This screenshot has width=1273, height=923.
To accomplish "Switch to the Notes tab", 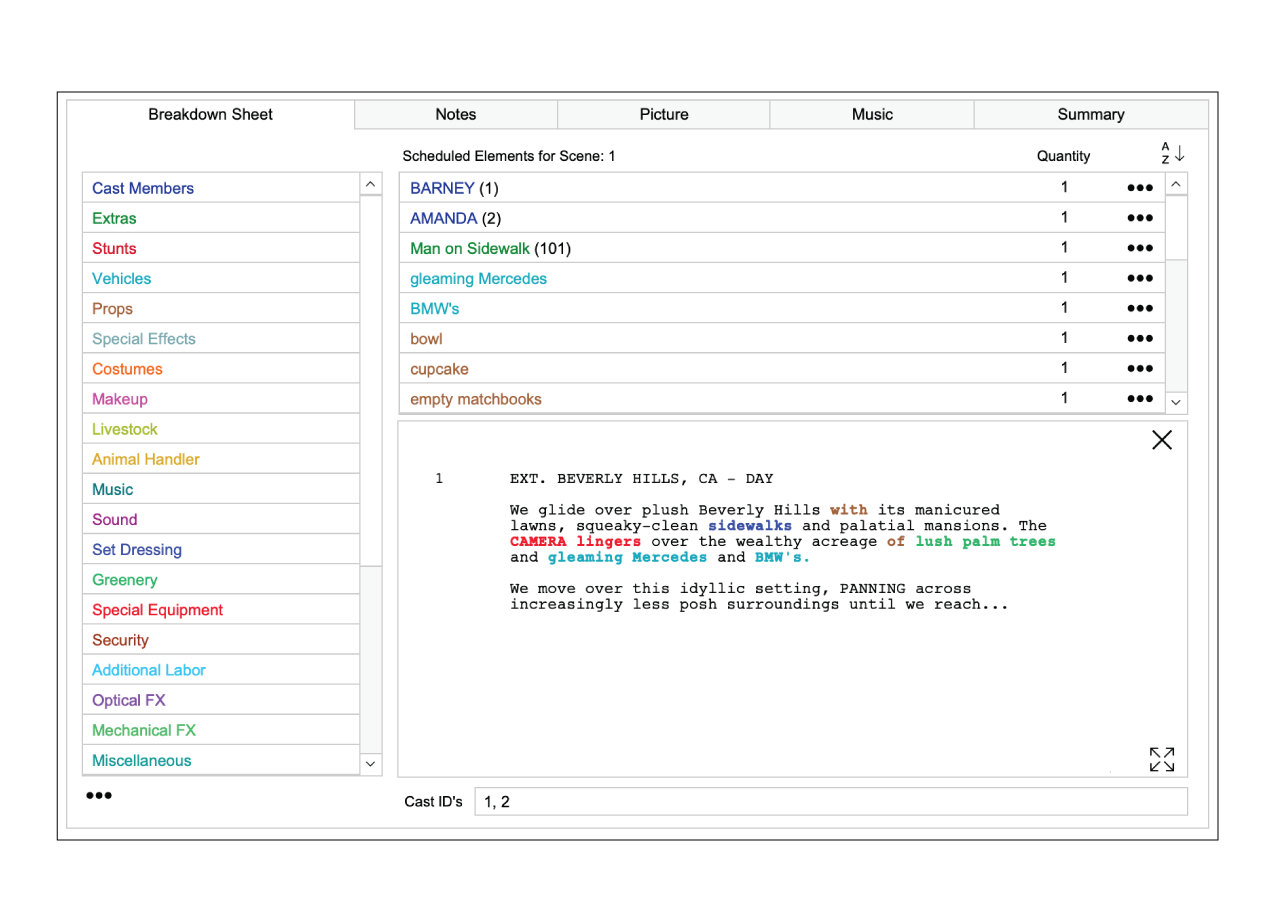I will point(456,114).
